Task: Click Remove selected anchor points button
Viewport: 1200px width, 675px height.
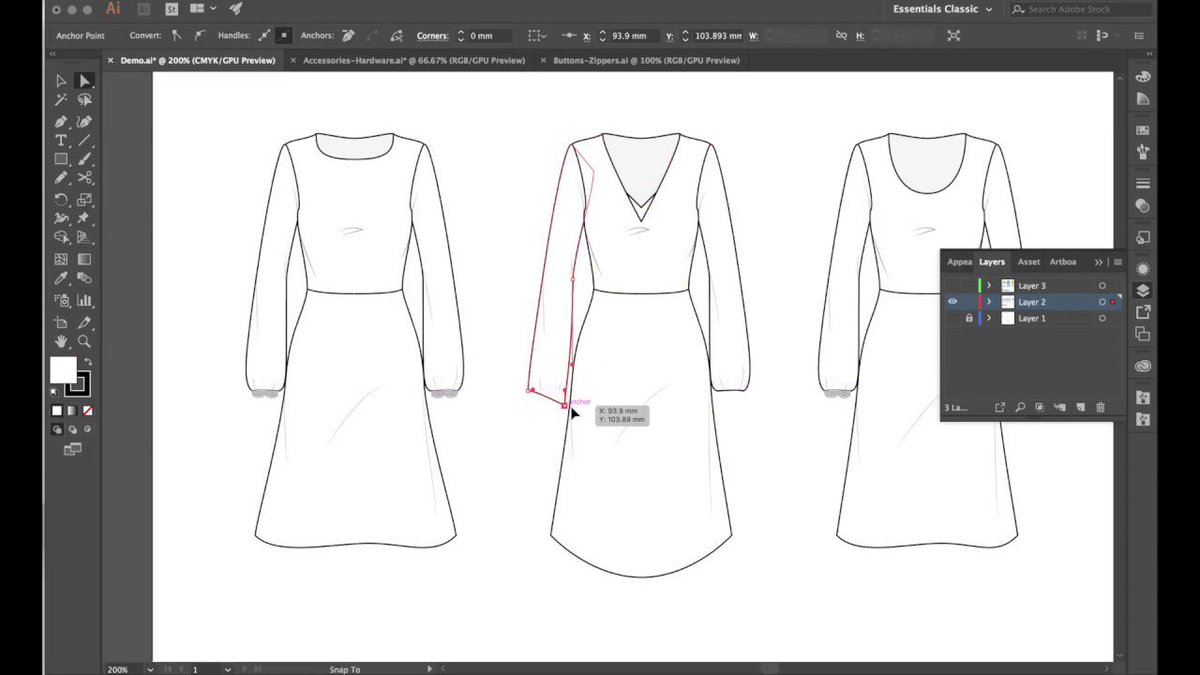Action: 348,35
